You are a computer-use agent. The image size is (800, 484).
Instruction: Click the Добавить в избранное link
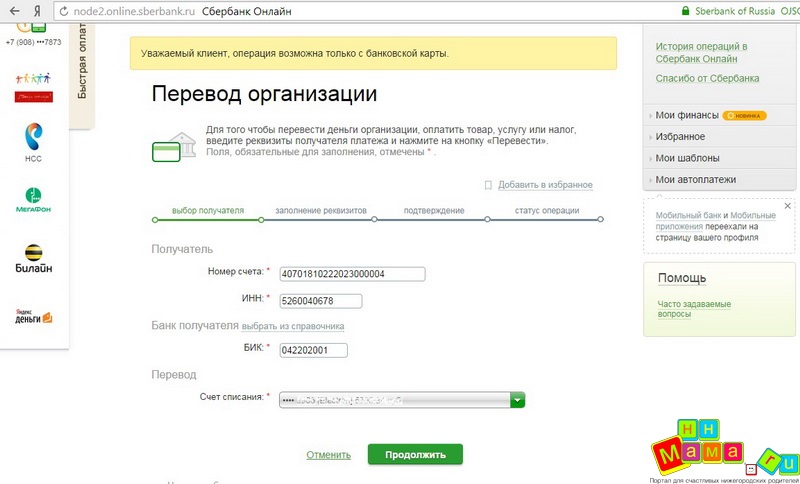[545, 185]
